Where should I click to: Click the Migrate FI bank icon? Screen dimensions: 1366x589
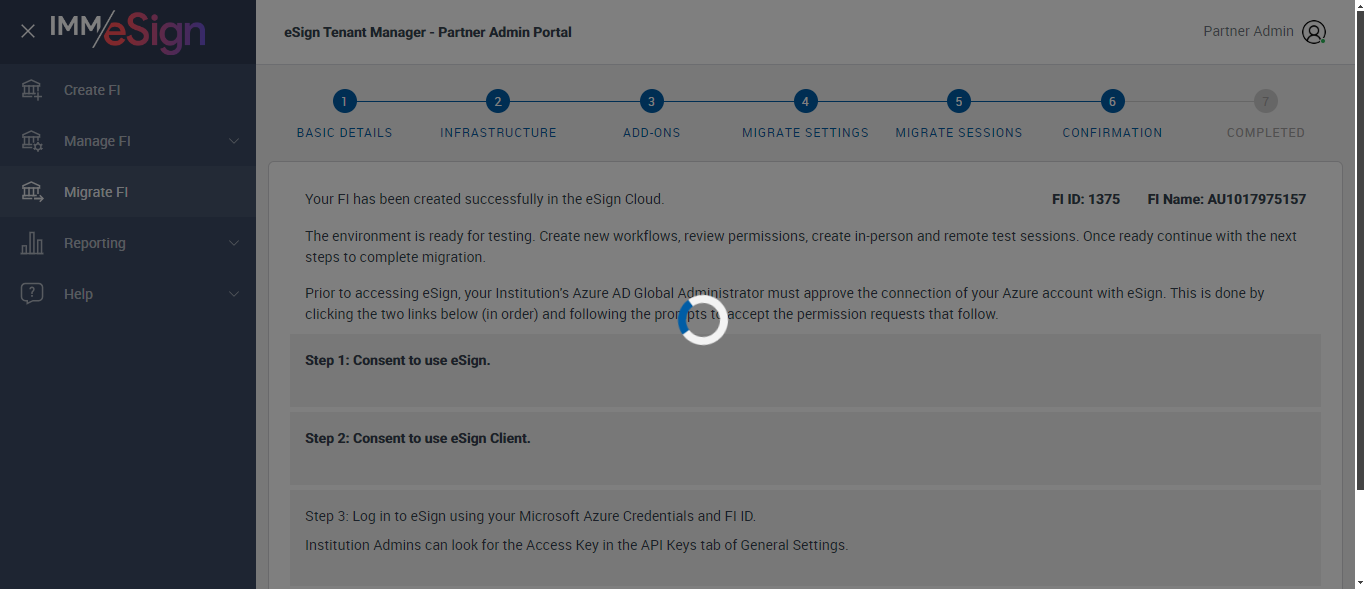(32, 192)
